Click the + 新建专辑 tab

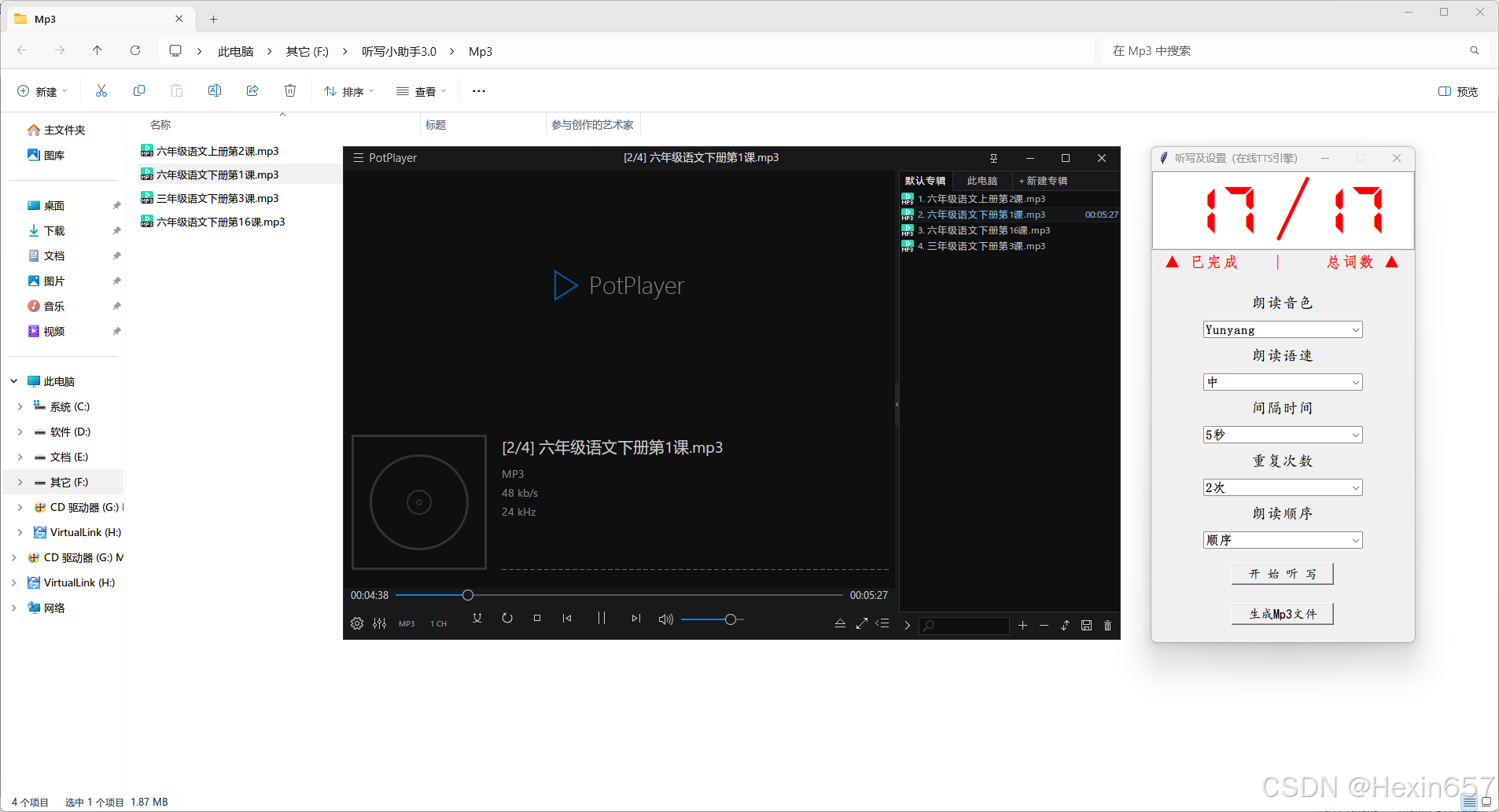click(x=1043, y=181)
